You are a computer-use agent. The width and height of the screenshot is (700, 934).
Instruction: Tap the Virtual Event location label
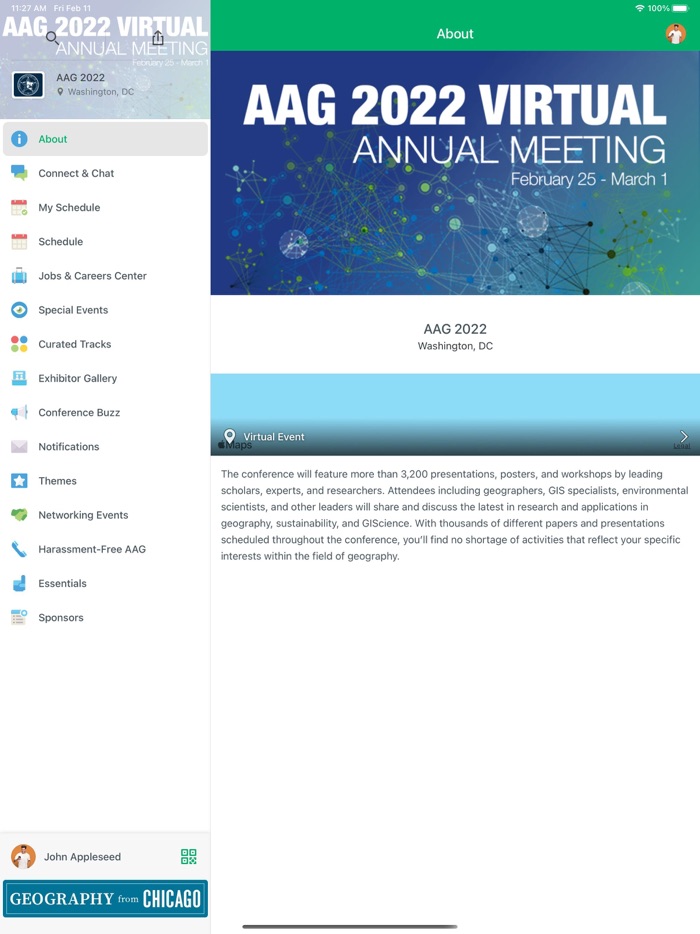coord(273,437)
